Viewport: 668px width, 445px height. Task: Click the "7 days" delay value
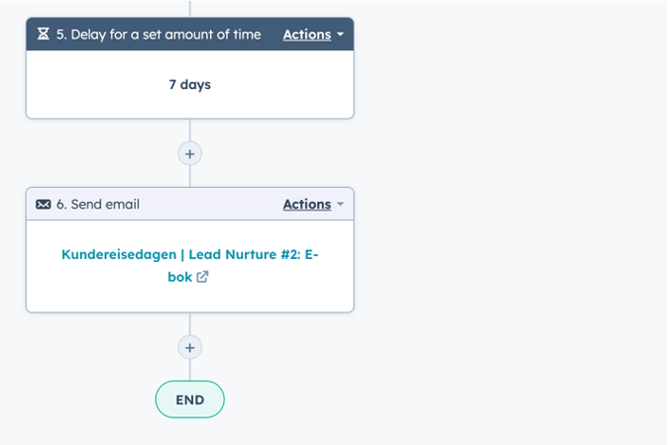190,84
